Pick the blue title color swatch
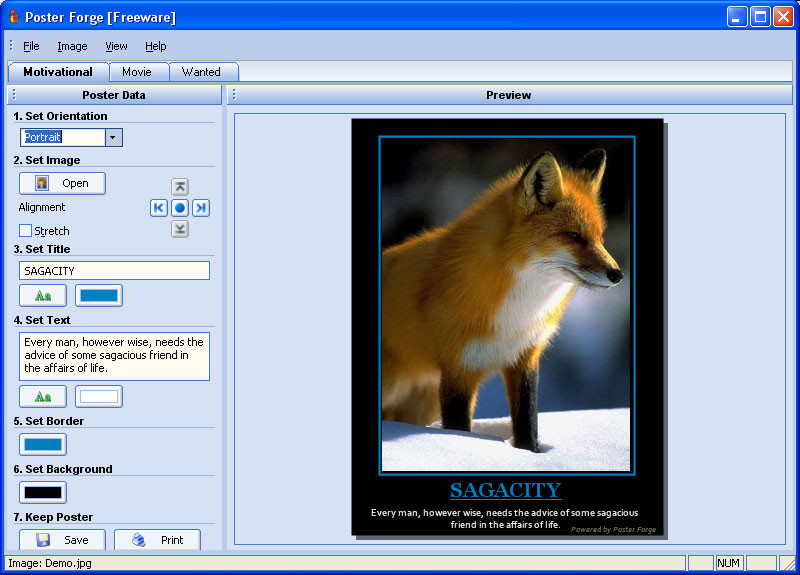The height and width of the screenshot is (575, 800). point(99,295)
